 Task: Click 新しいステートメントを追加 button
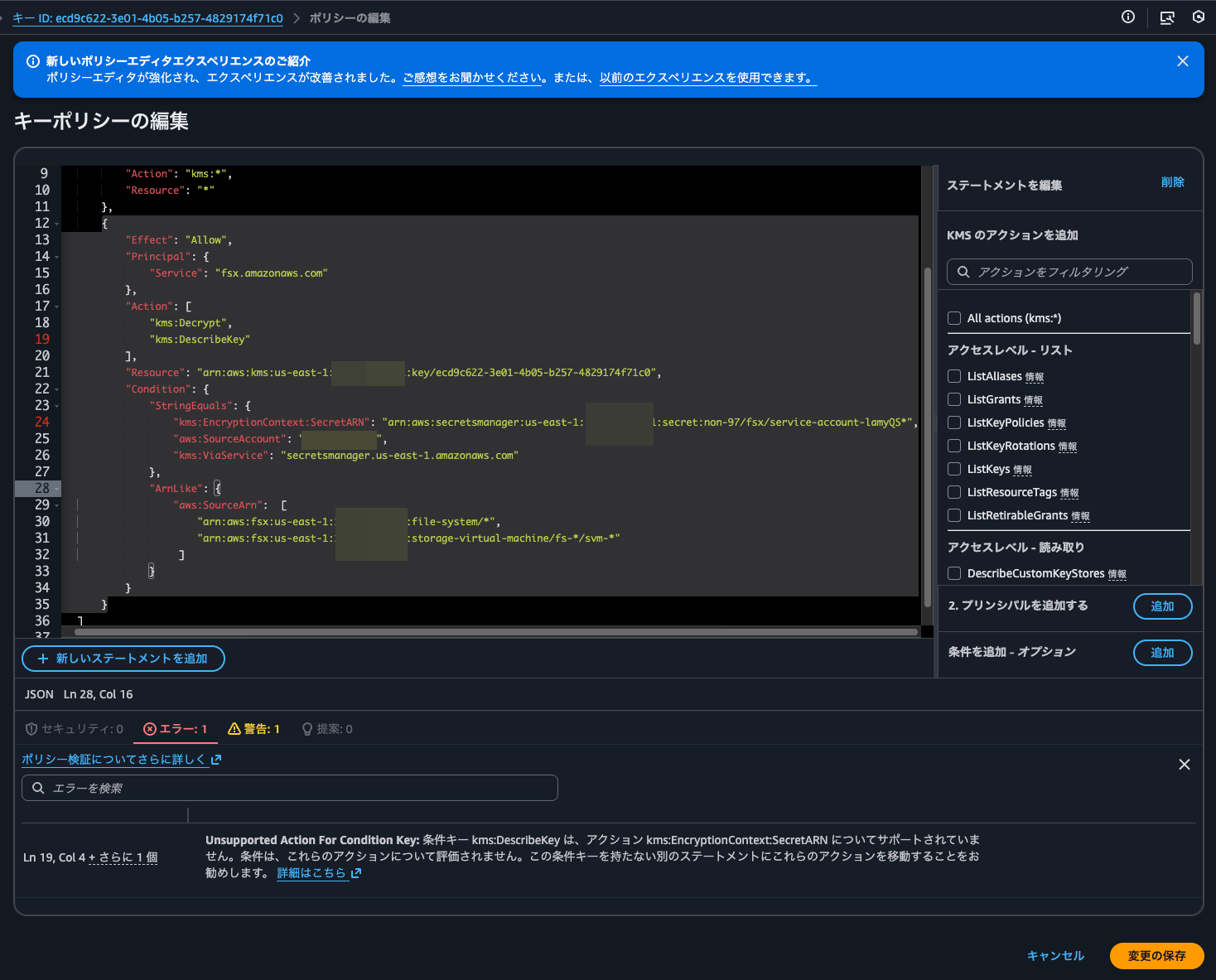click(123, 659)
